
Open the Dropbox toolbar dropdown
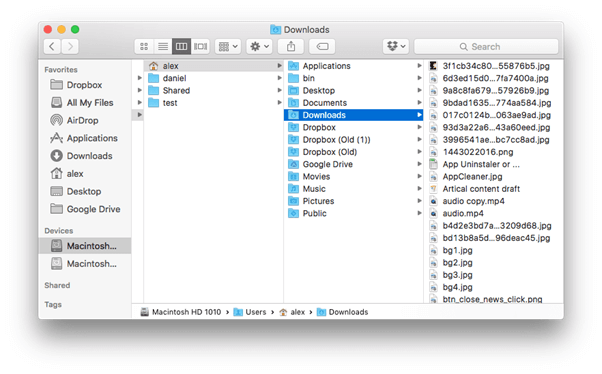396,46
